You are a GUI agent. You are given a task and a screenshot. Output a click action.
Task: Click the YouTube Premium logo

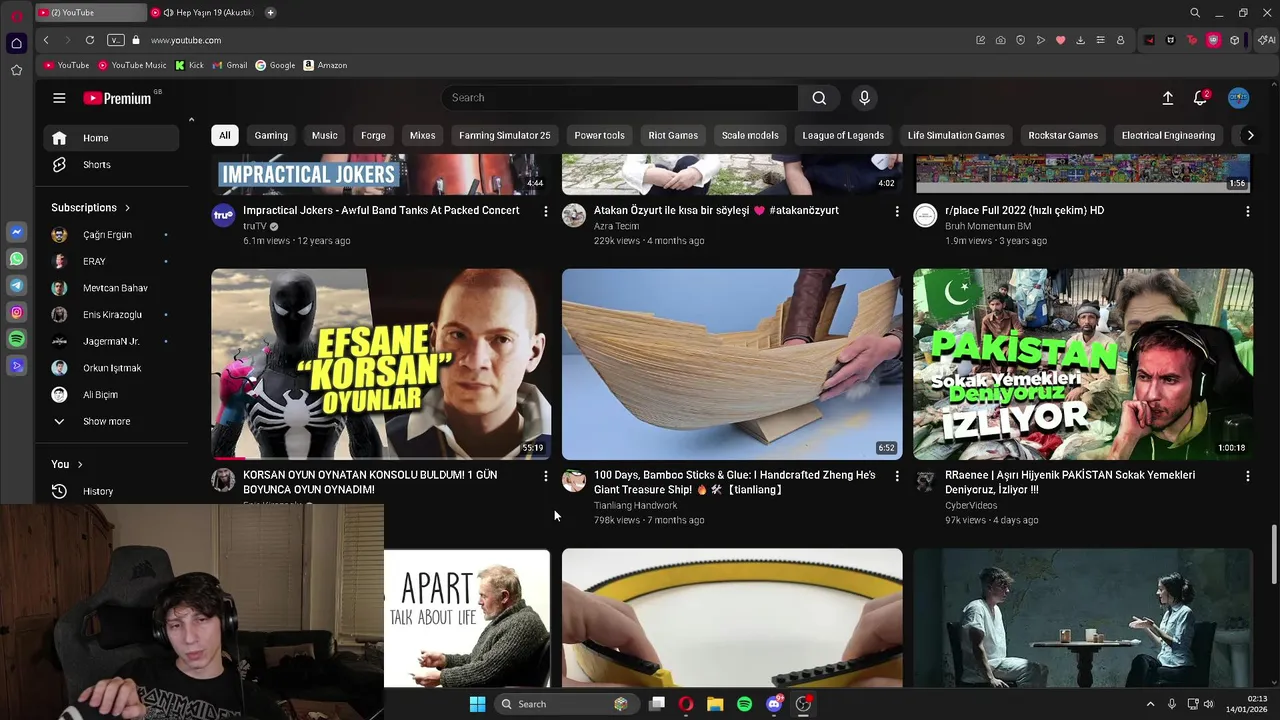pyautogui.click(x=117, y=98)
